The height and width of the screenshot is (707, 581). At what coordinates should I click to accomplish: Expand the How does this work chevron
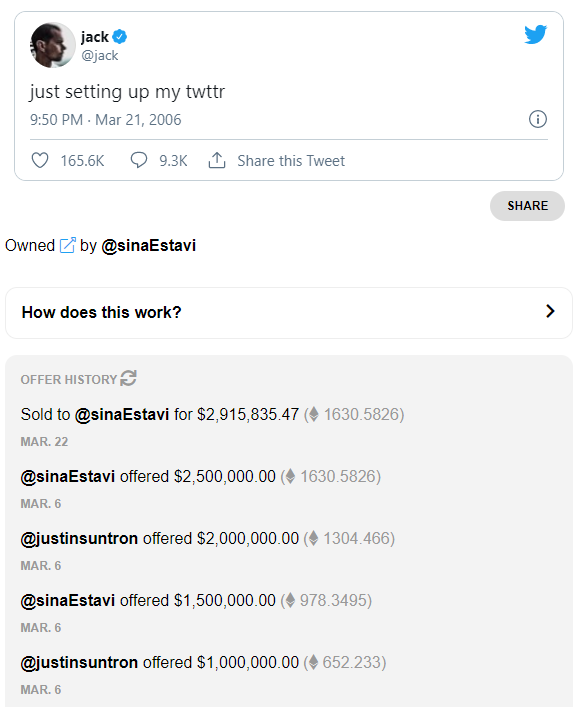[x=550, y=311]
